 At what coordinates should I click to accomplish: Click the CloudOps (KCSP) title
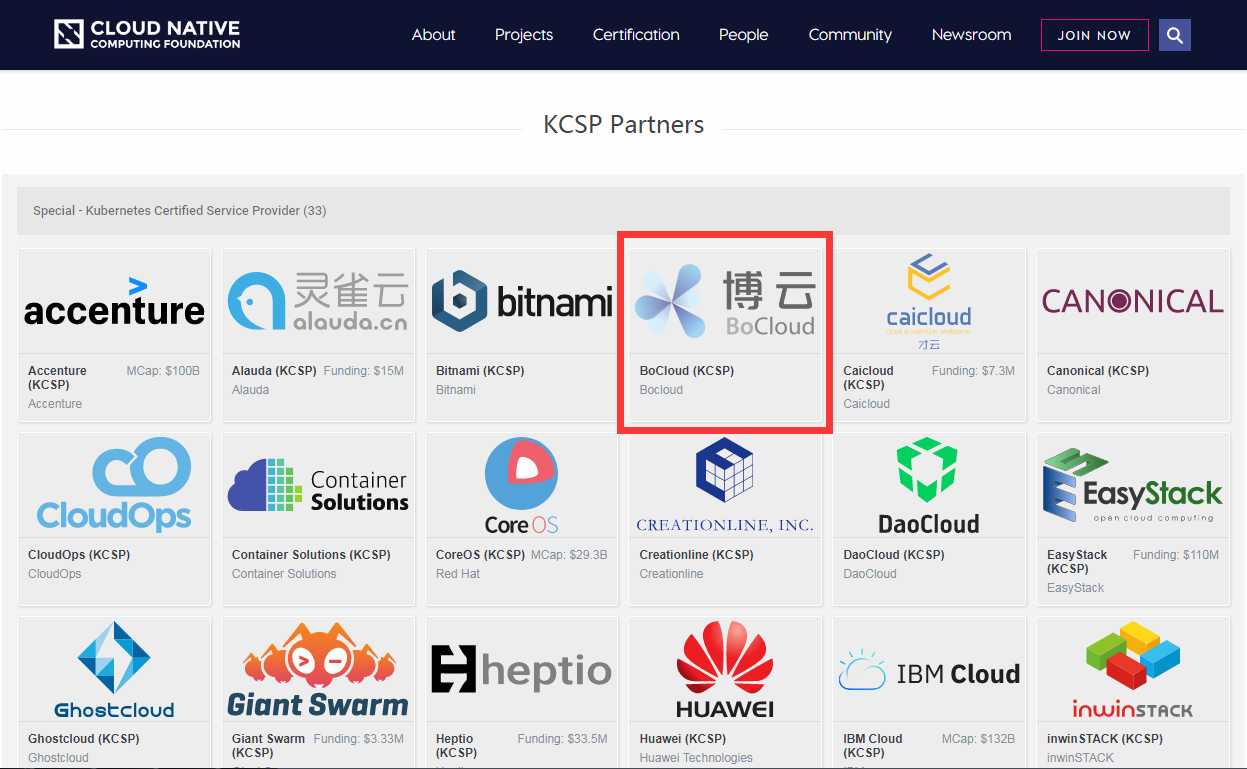pos(79,555)
